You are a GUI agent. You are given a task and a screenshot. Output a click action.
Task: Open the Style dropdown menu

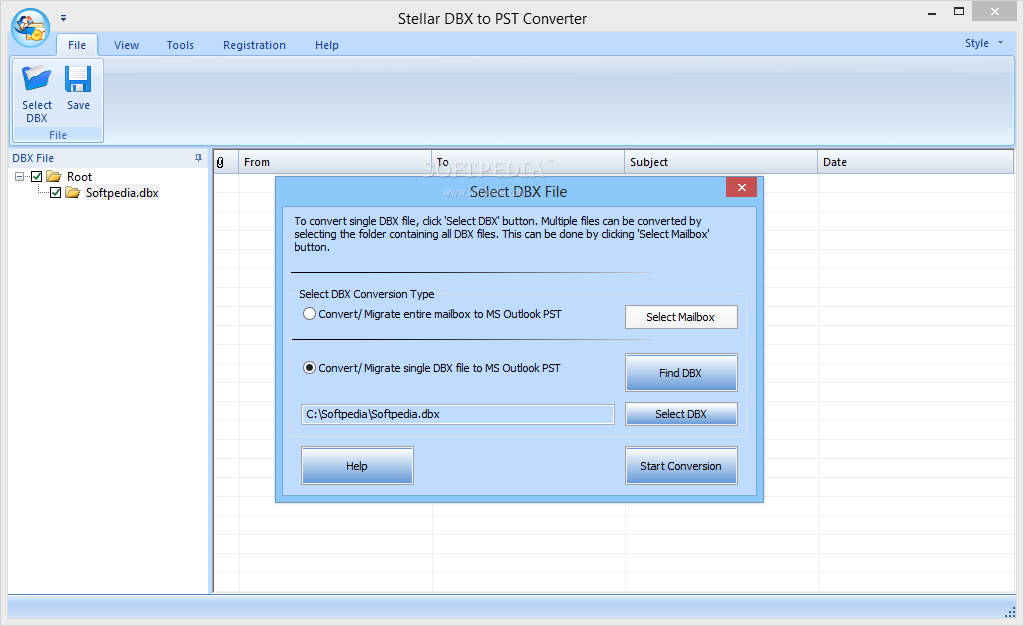point(984,43)
